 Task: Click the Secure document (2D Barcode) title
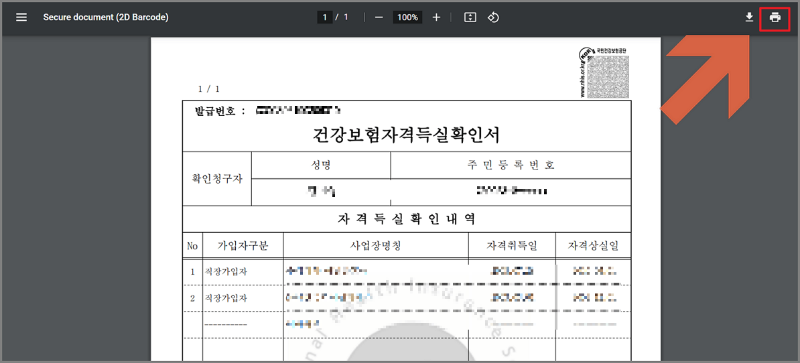(x=106, y=17)
